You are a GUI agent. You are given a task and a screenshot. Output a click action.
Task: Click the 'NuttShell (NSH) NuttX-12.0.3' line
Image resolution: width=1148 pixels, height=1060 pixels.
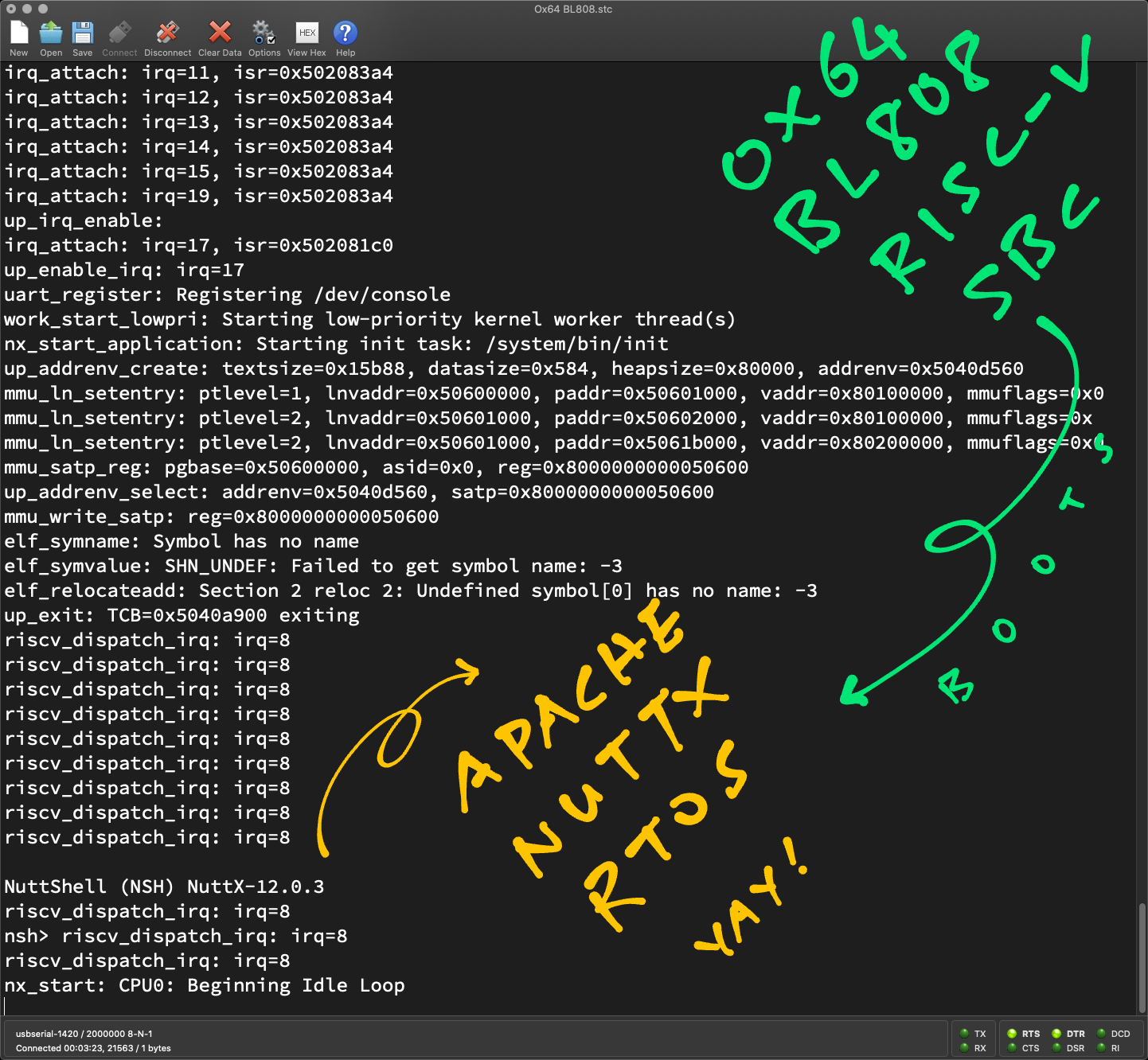pyautogui.click(x=164, y=887)
